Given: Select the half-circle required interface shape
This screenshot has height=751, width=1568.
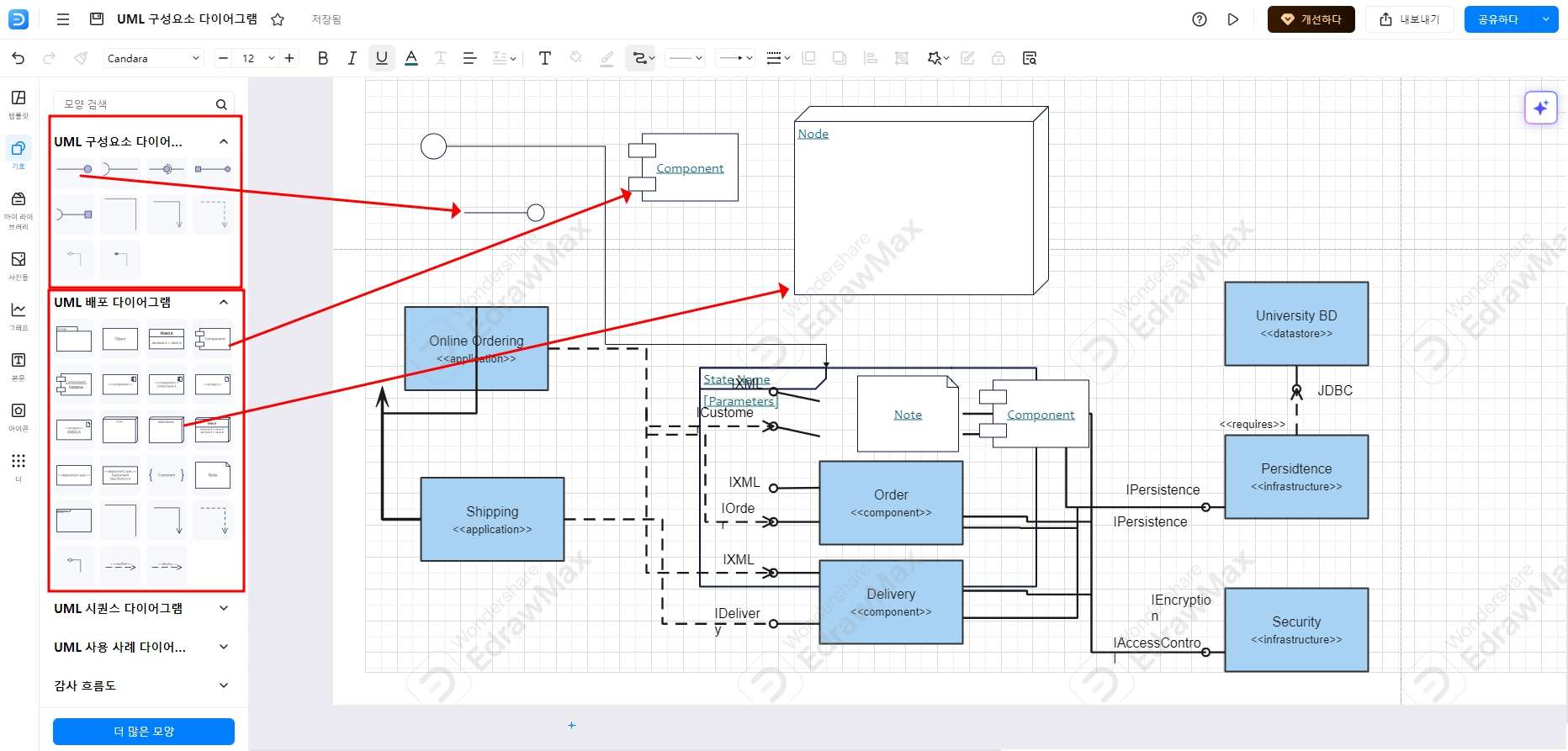Looking at the screenshot, I should click(x=120, y=169).
